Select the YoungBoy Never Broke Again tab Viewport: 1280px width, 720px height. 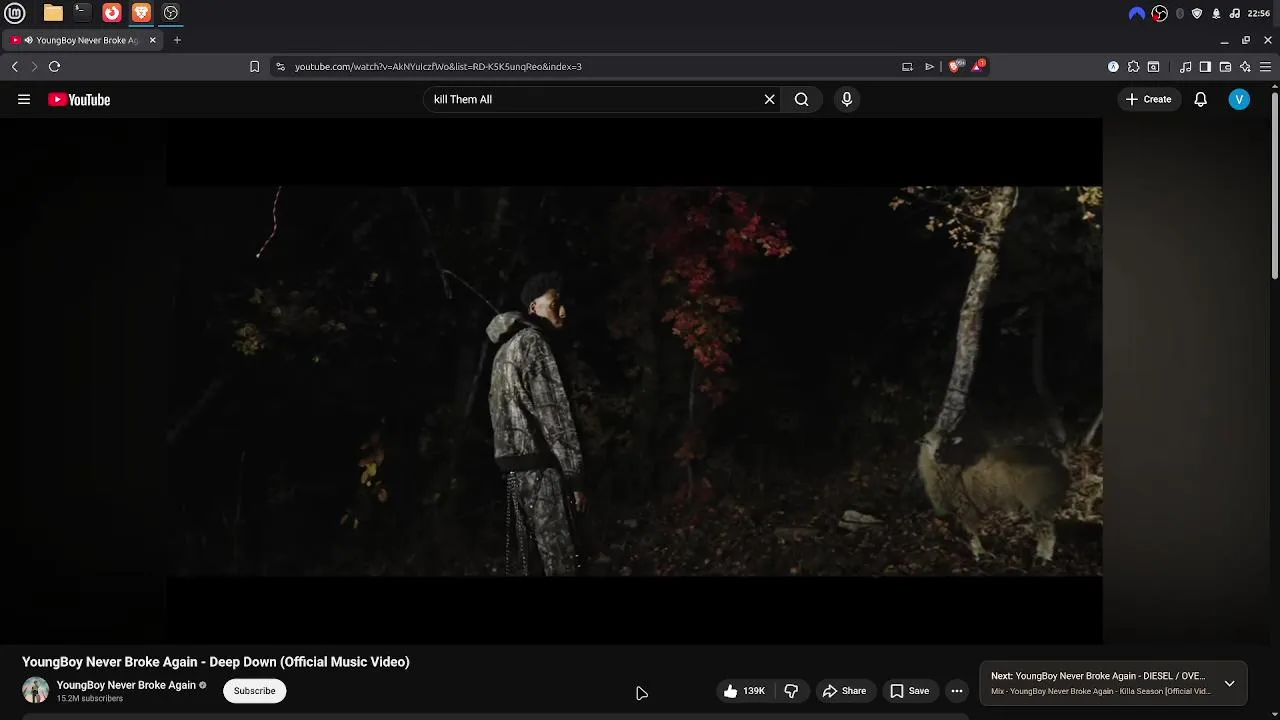click(82, 40)
